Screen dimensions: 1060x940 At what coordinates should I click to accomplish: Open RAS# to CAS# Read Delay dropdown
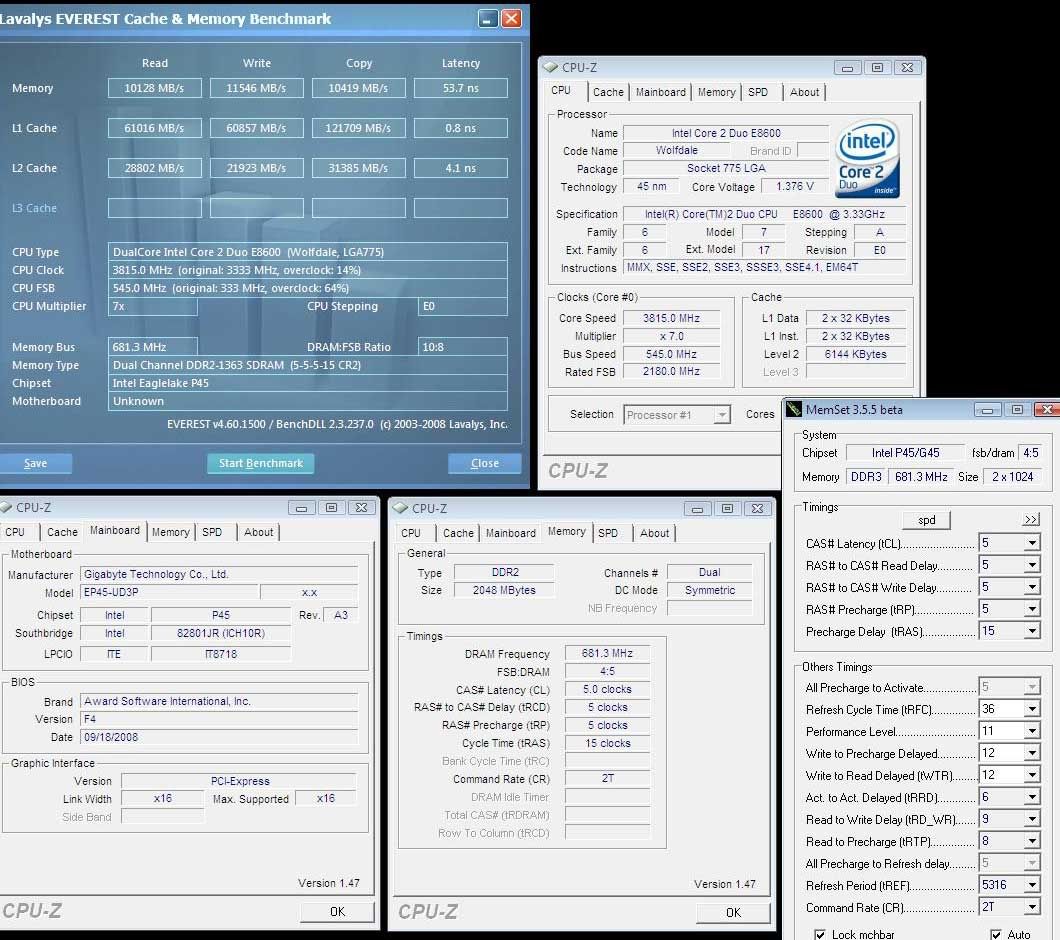click(1032, 565)
